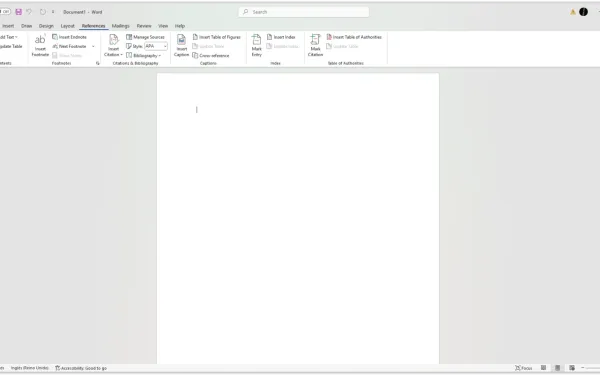Image resolution: width=600 pixels, height=375 pixels.
Task: Click the Mark Entry button
Action: (x=256, y=46)
